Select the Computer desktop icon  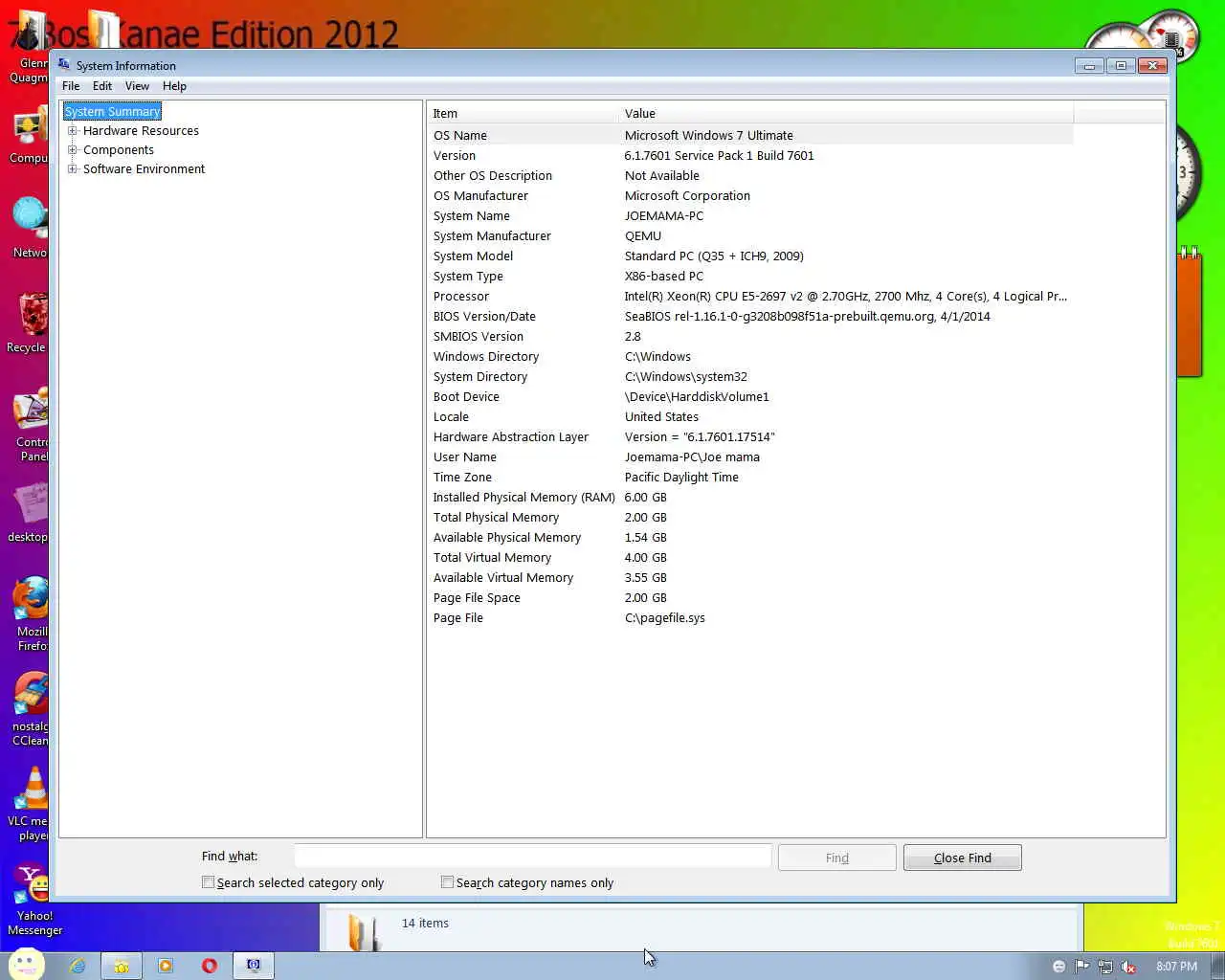(x=29, y=134)
